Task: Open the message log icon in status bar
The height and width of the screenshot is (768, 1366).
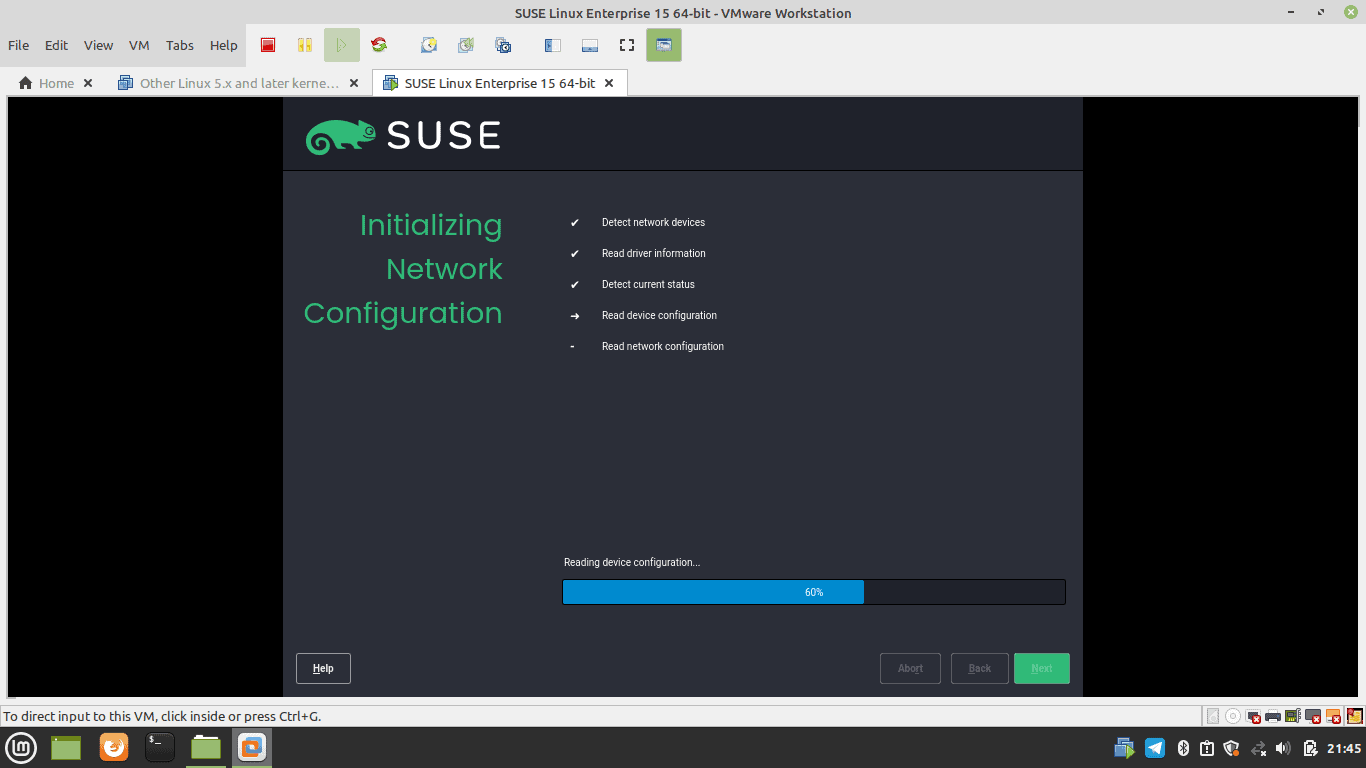Action: click(1355, 716)
